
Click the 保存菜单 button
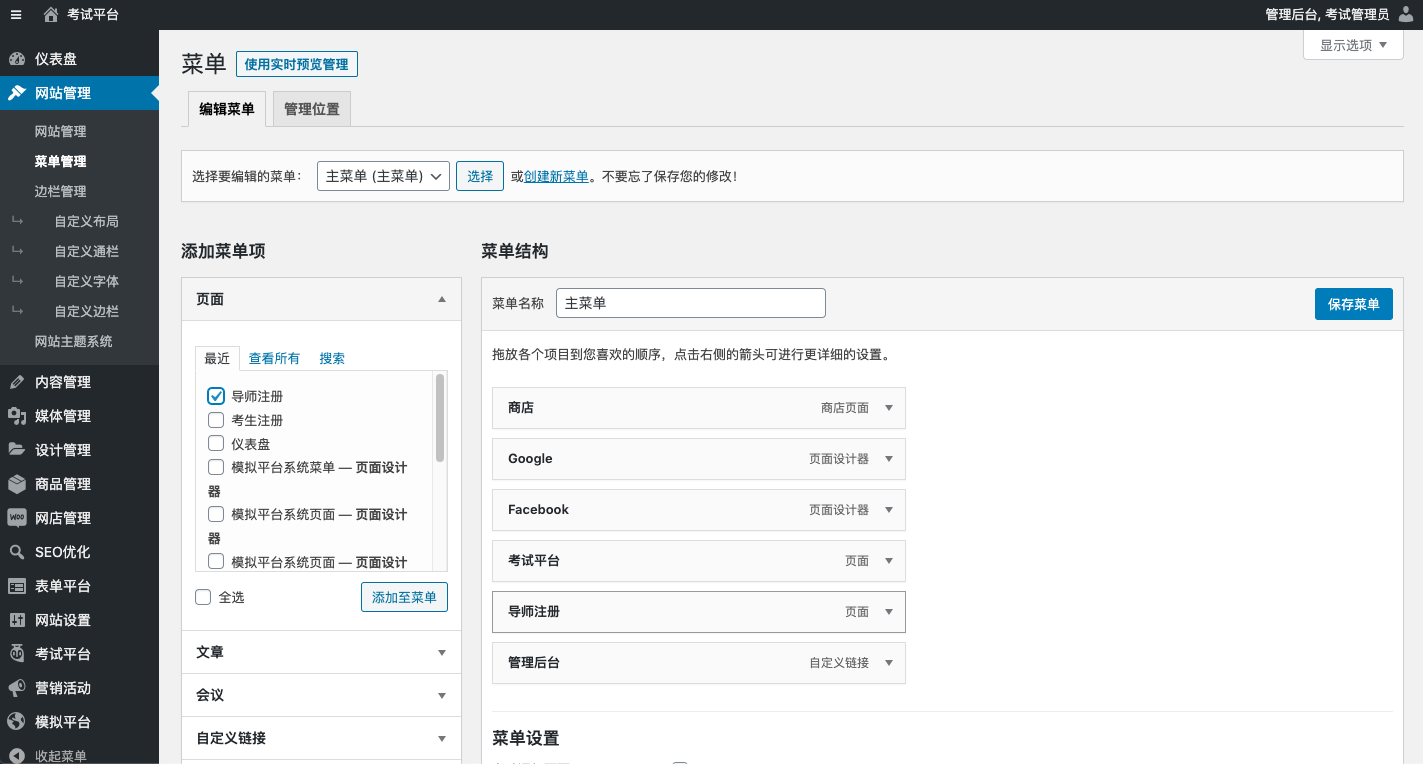coord(1353,304)
